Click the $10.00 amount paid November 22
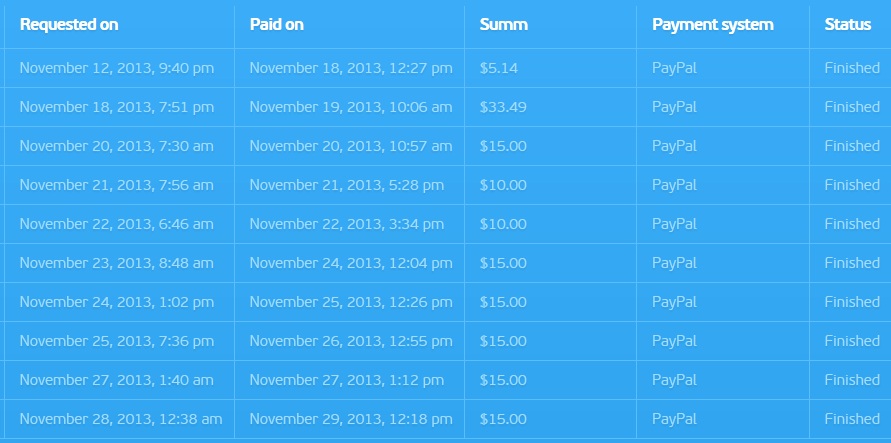The width and height of the screenshot is (891, 443). tap(503, 224)
